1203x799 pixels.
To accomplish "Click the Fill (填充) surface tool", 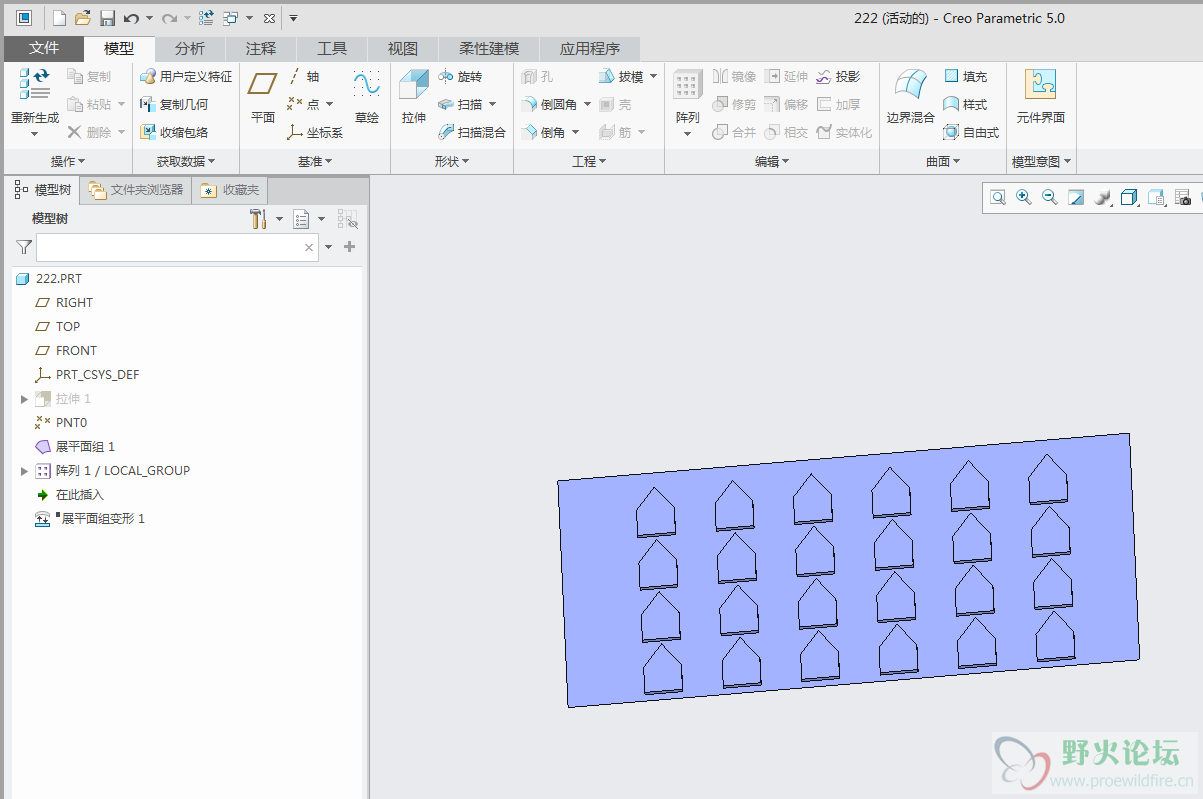I will [952, 77].
